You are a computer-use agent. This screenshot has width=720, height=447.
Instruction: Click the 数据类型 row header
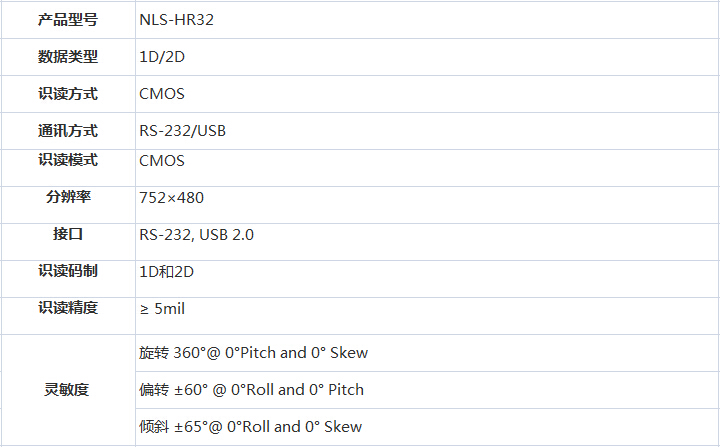coord(68,57)
